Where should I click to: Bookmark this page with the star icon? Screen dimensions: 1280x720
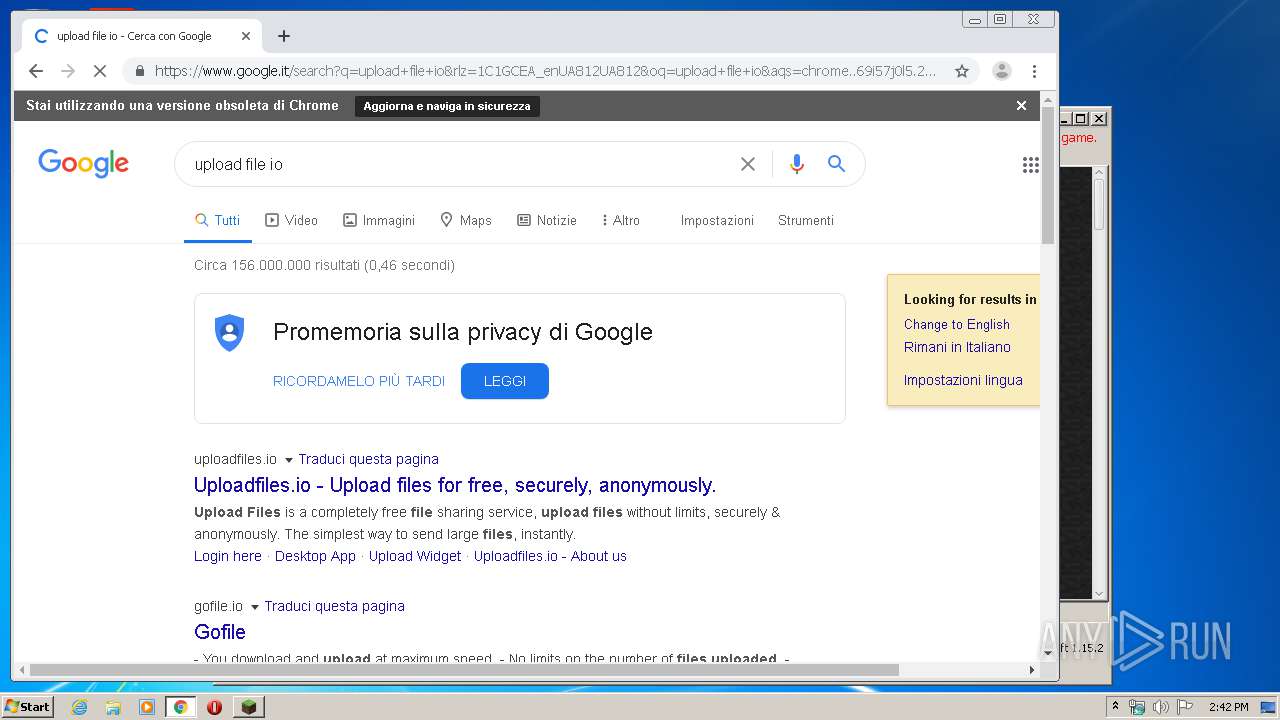point(962,71)
